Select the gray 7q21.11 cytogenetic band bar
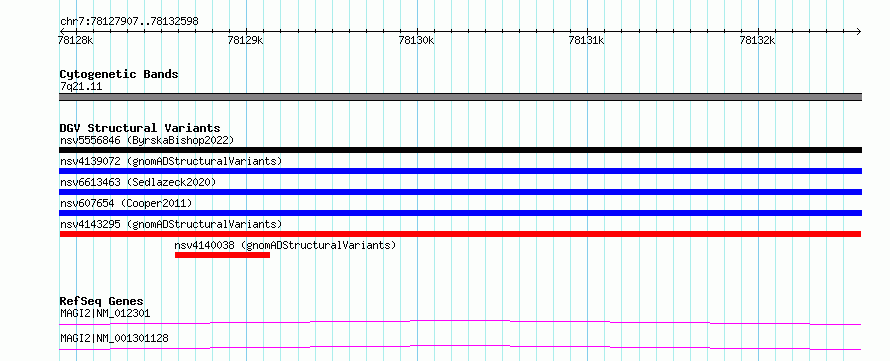Image resolution: width=890 pixels, height=361 pixels. point(460,97)
